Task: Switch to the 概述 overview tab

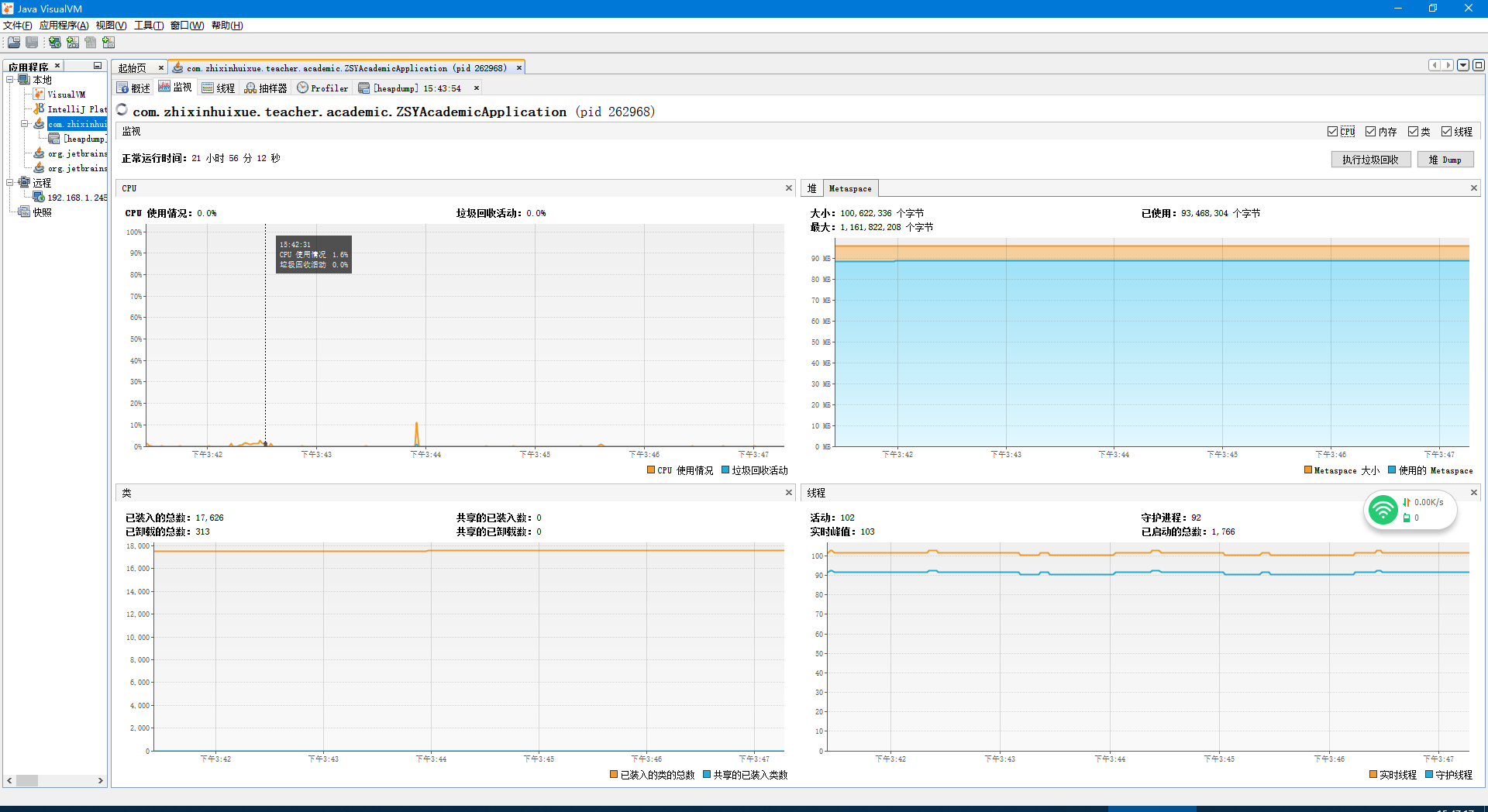Action: tap(134, 88)
